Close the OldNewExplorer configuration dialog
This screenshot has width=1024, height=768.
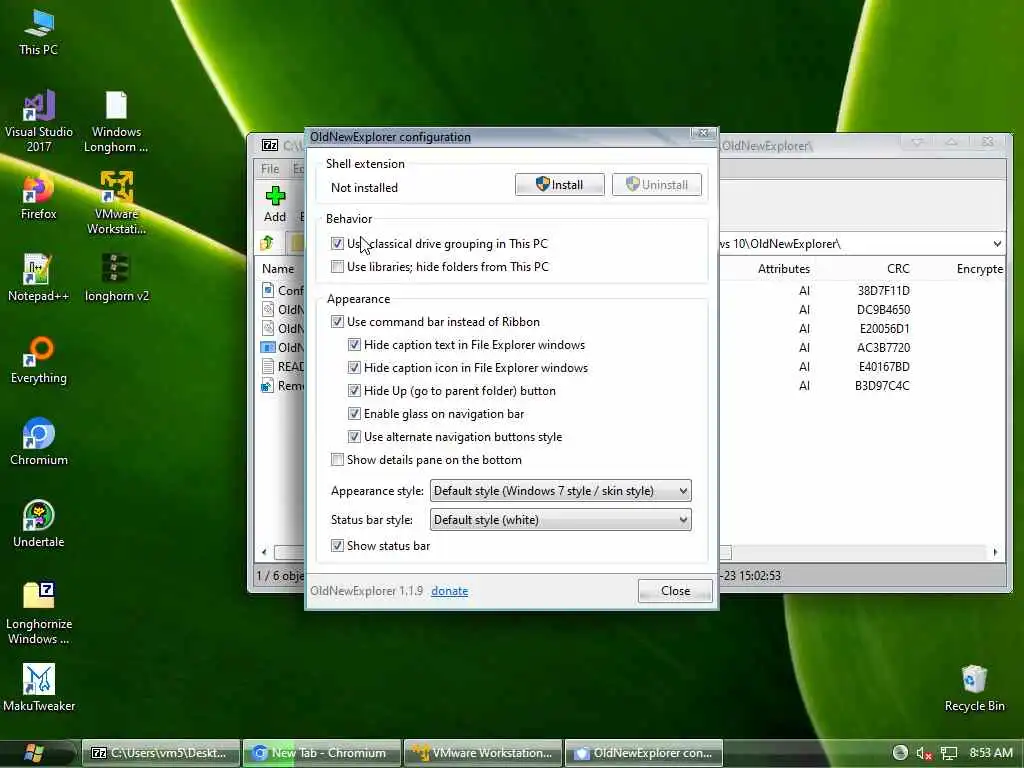675,590
